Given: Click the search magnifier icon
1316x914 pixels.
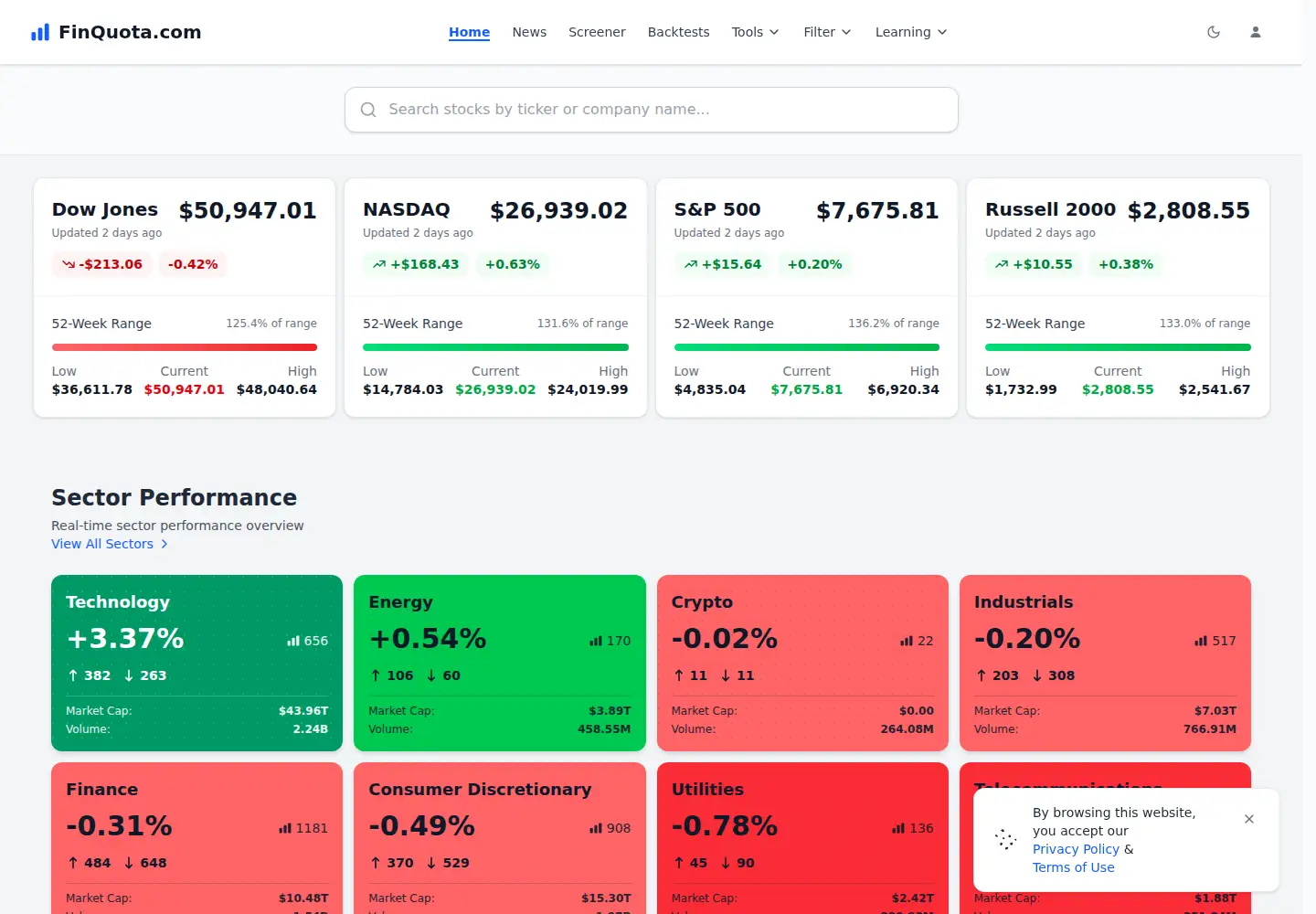Looking at the screenshot, I should point(368,110).
